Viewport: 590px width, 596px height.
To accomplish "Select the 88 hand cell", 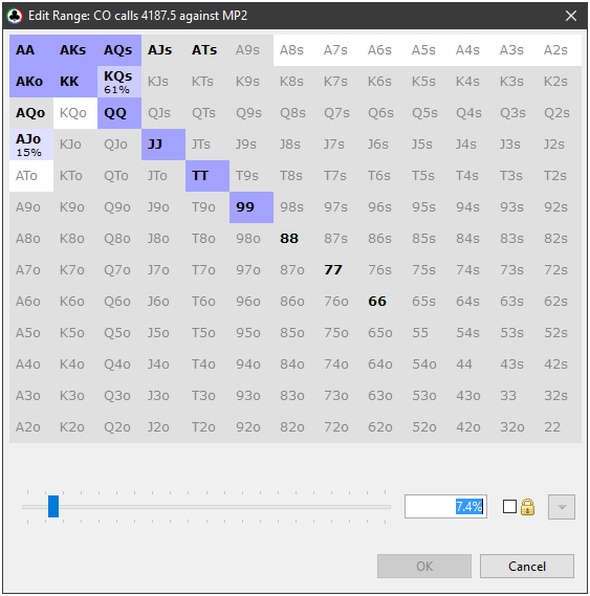I will coord(295,239).
